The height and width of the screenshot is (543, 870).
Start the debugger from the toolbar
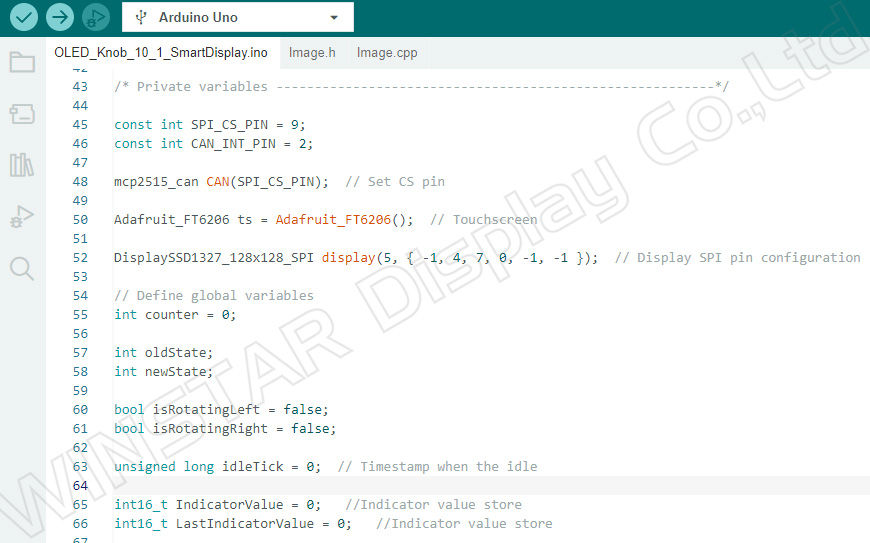click(x=96, y=17)
